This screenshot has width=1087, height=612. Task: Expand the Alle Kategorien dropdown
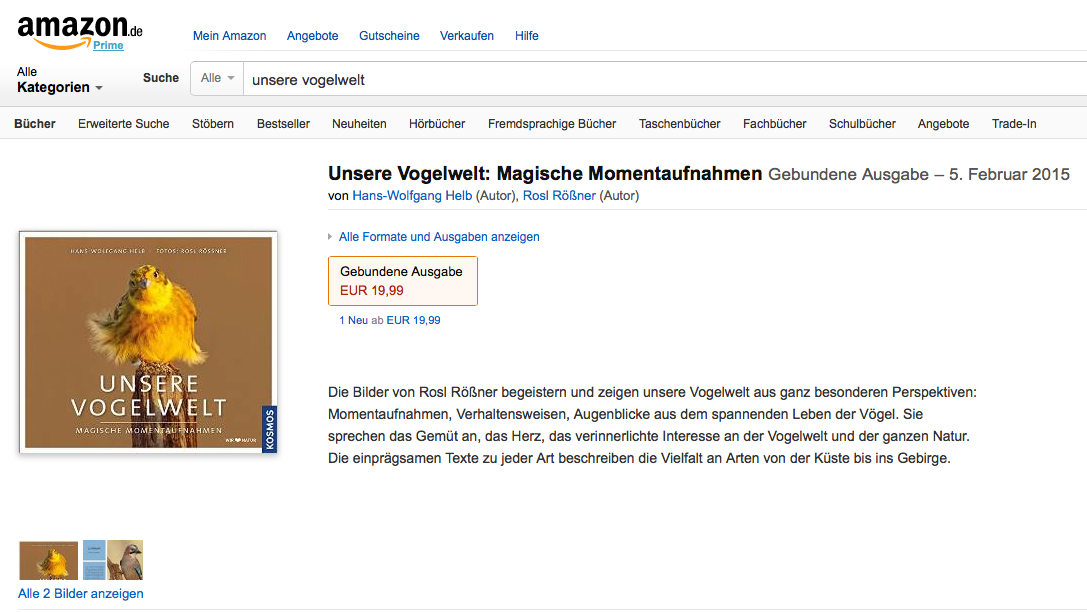coord(60,80)
